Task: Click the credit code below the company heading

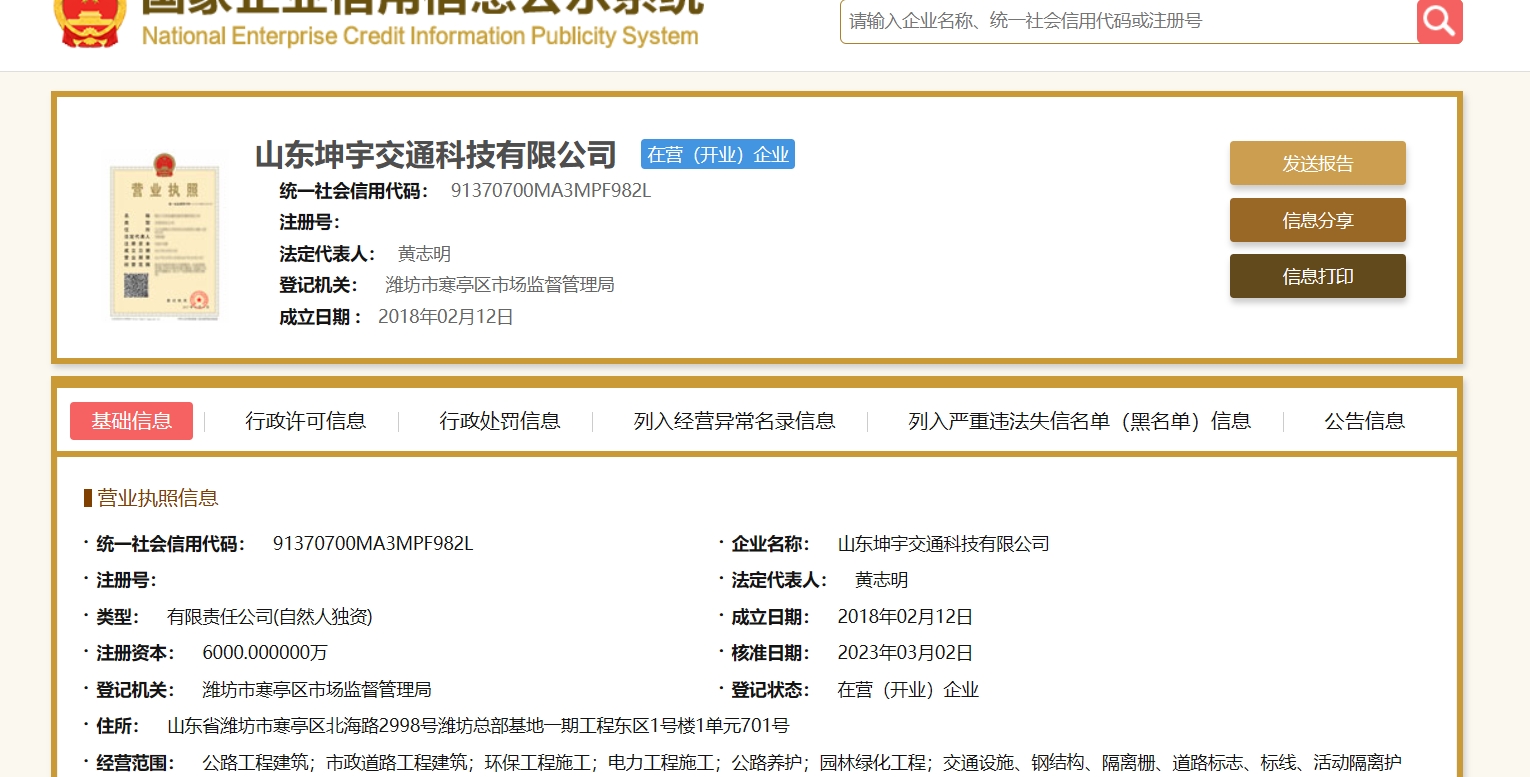Action: pos(550,191)
